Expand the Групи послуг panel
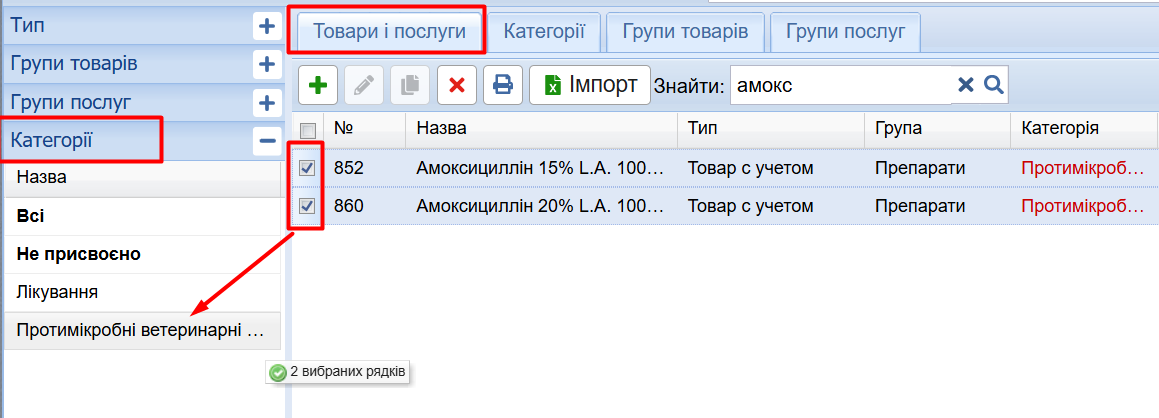The height and width of the screenshot is (418, 1159). click(x=266, y=102)
